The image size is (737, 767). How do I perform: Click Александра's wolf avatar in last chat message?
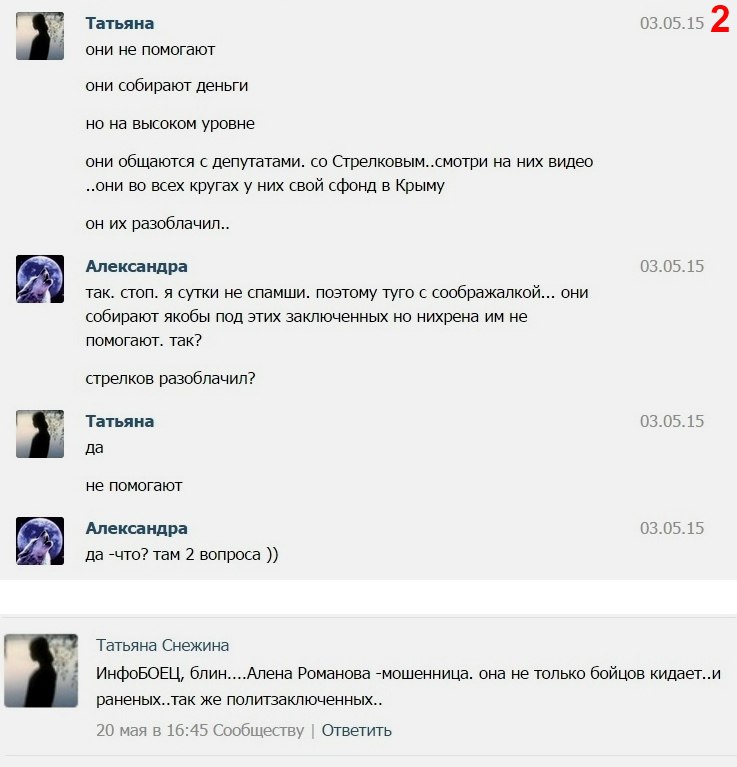40,541
